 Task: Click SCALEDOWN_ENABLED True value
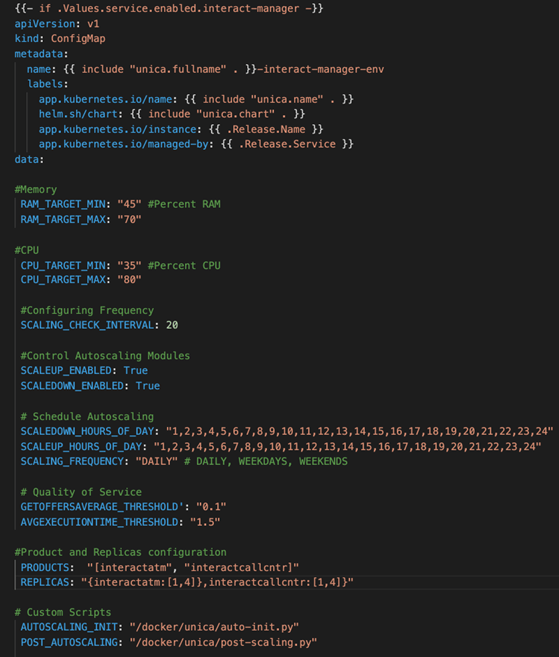(148, 386)
